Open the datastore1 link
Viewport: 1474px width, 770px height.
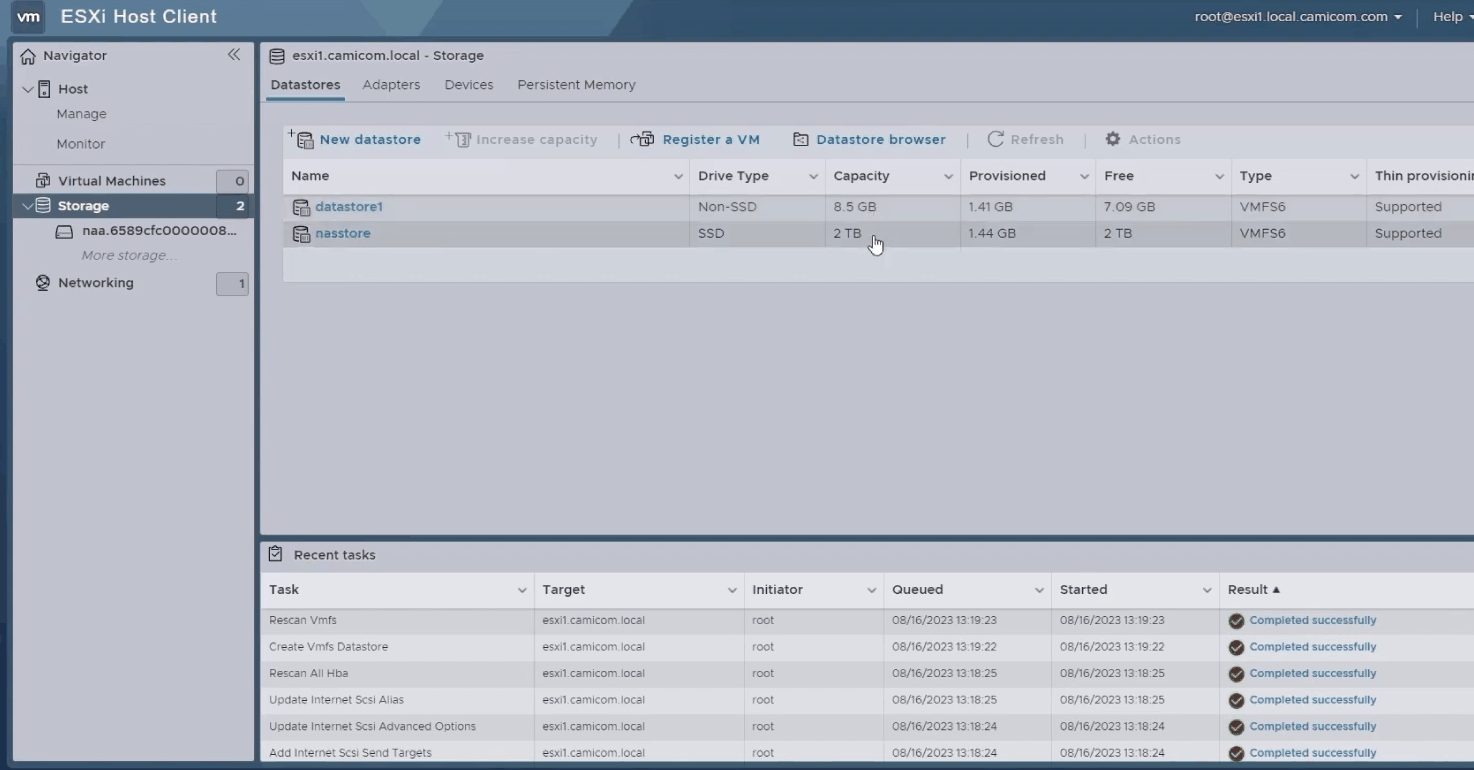(349, 207)
